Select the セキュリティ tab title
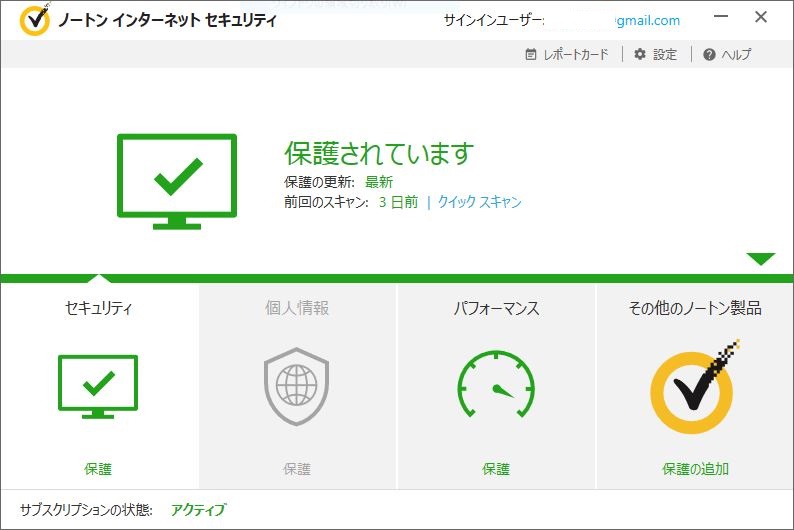 (x=99, y=308)
